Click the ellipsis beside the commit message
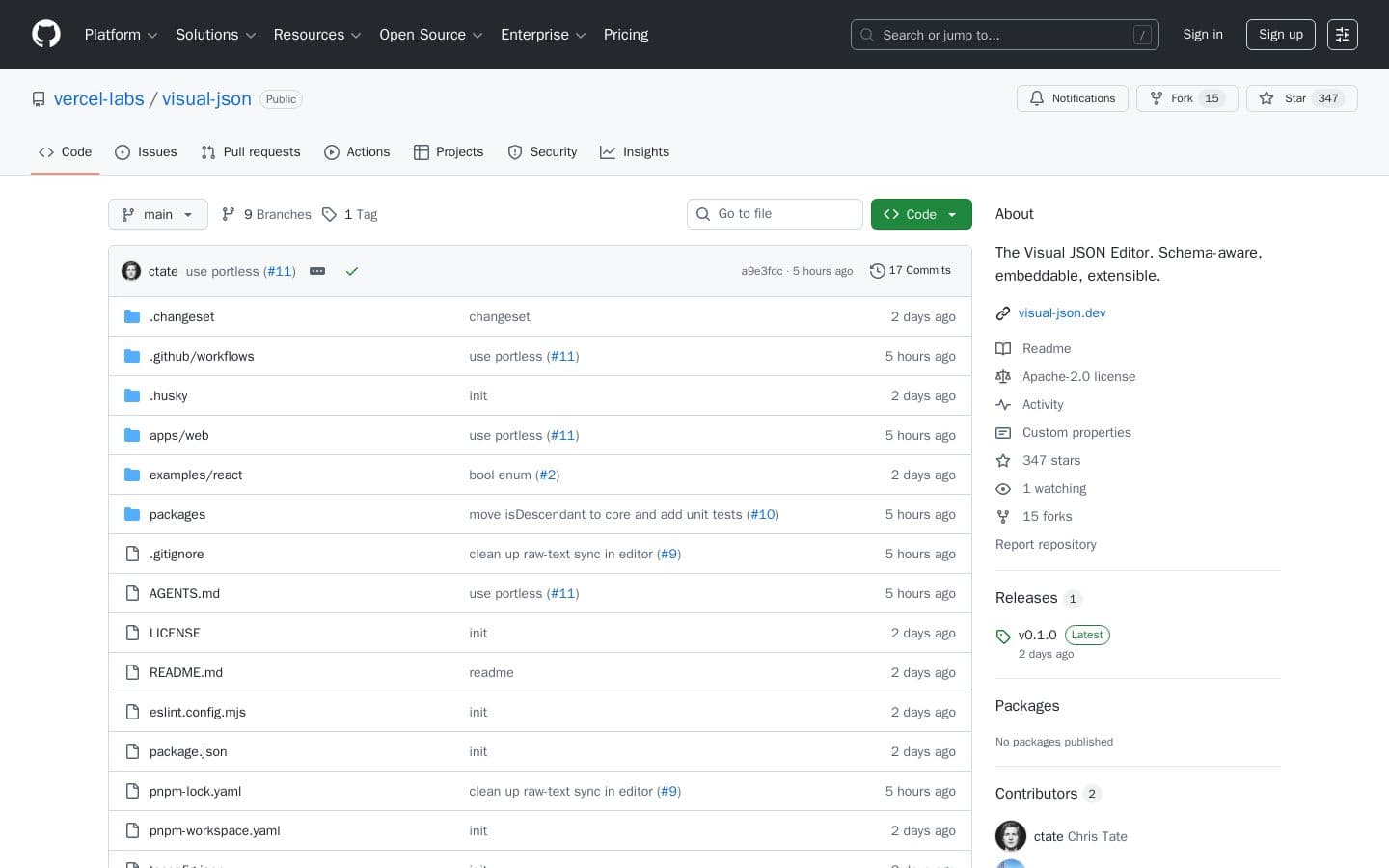 point(317,271)
